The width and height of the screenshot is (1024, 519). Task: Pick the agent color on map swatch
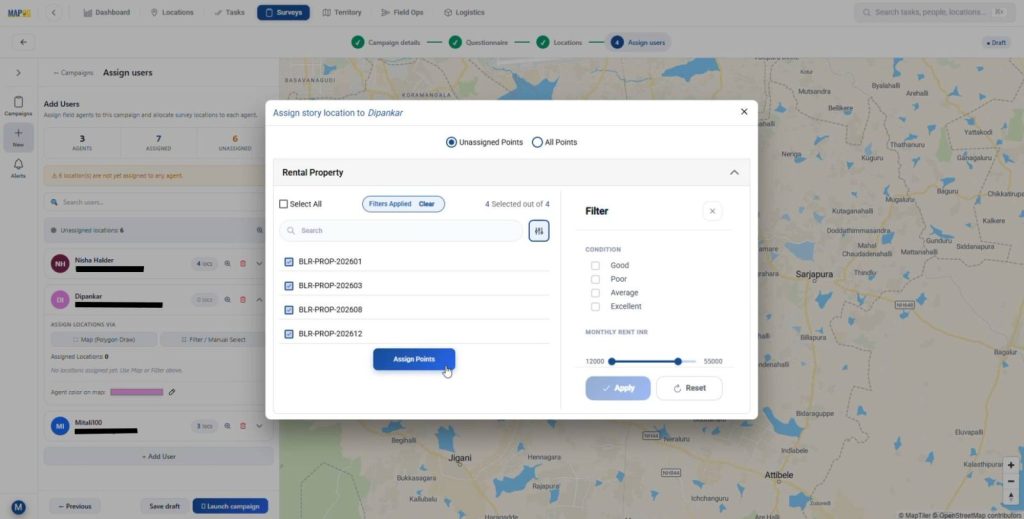(x=136, y=392)
